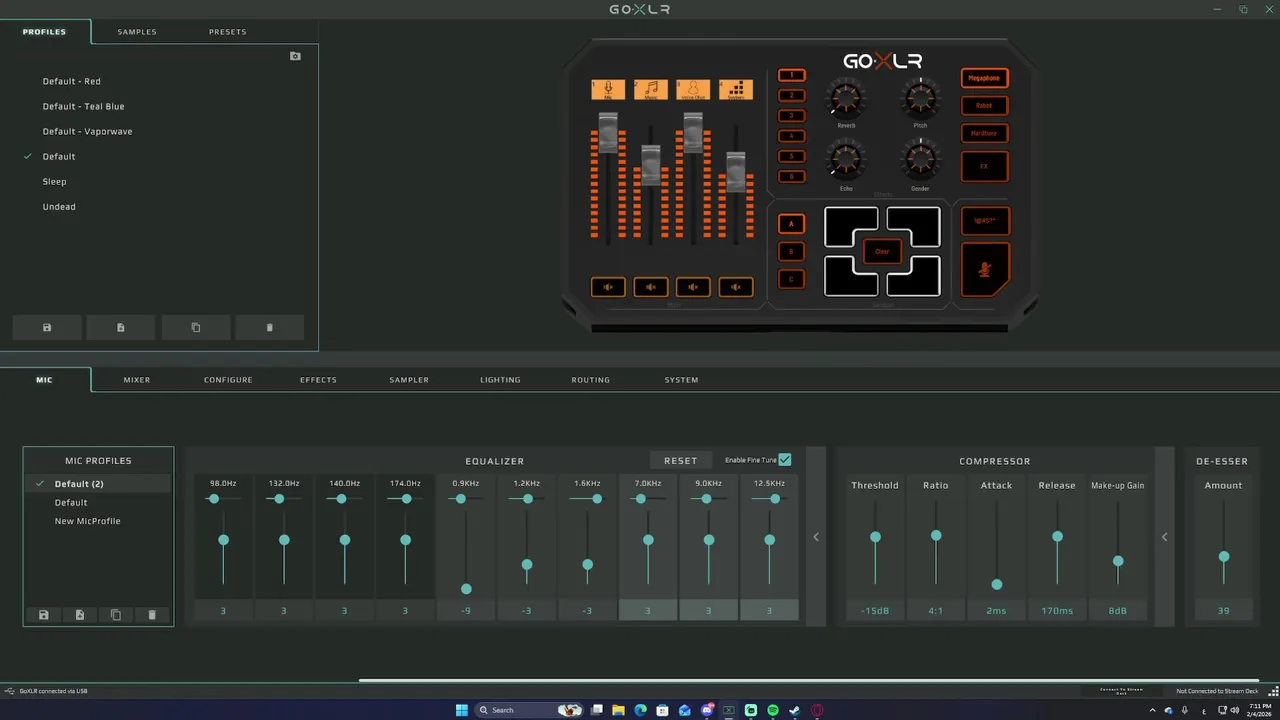Click the System channel icon on the device
Viewport: 1280px width, 720px height.
735,89
